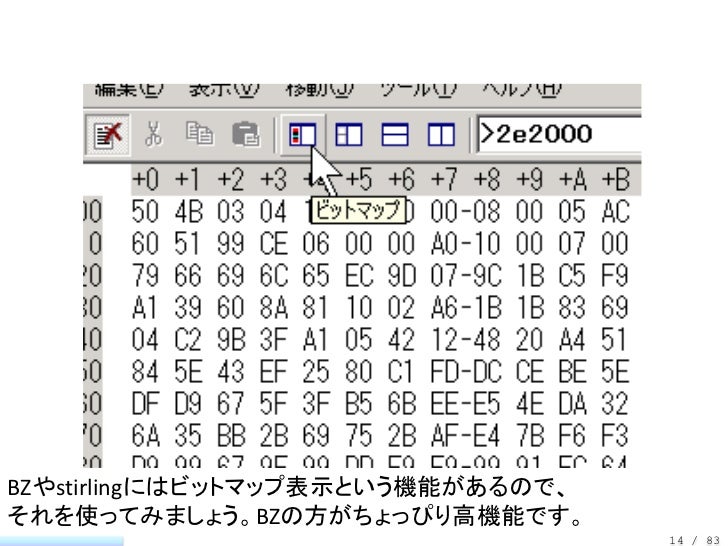
Task: Click the 14 / 83 slide page counter
Action: (694, 540)
